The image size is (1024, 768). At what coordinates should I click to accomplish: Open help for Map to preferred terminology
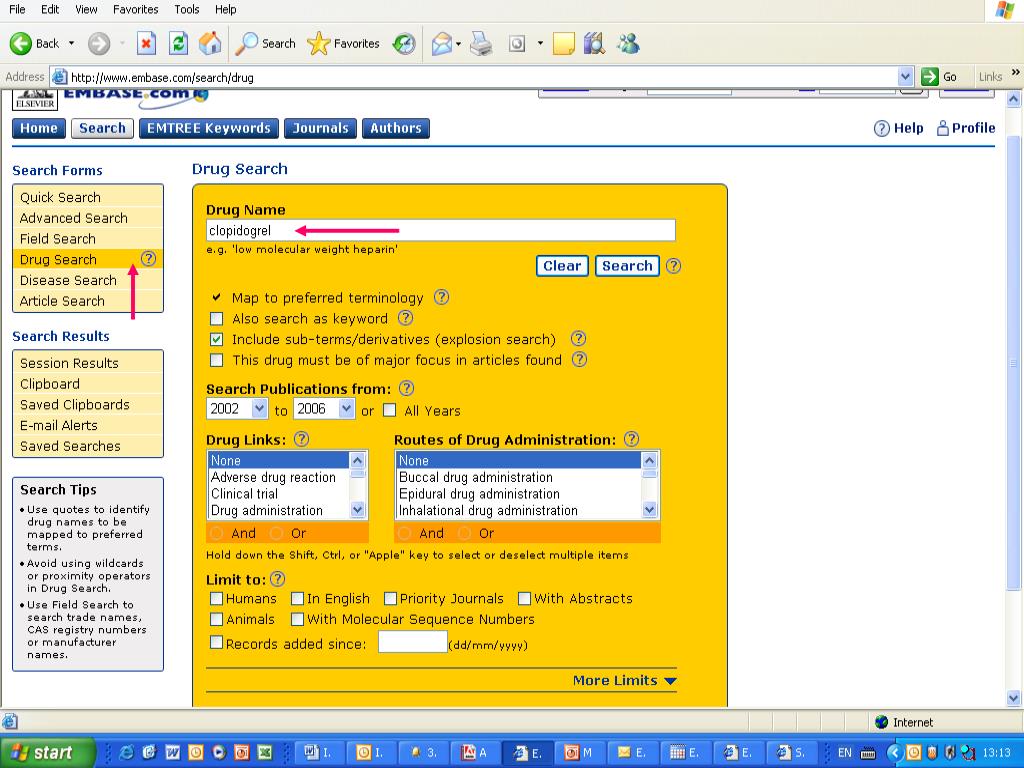441,297
